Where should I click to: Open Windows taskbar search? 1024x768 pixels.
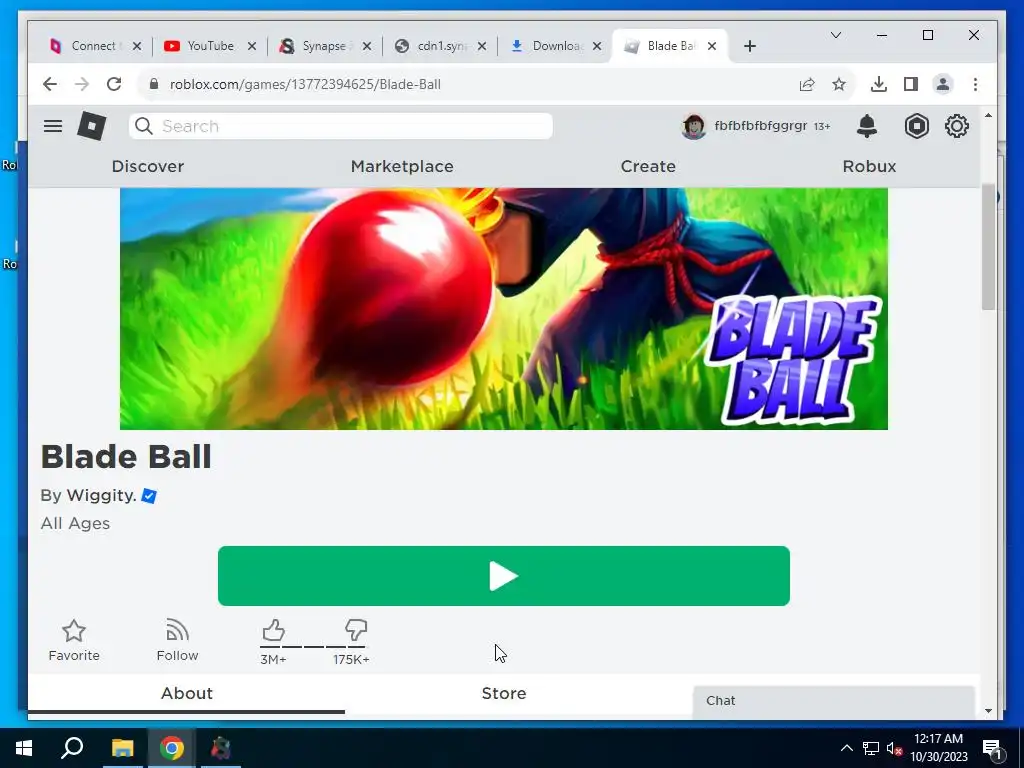[72, 748]
